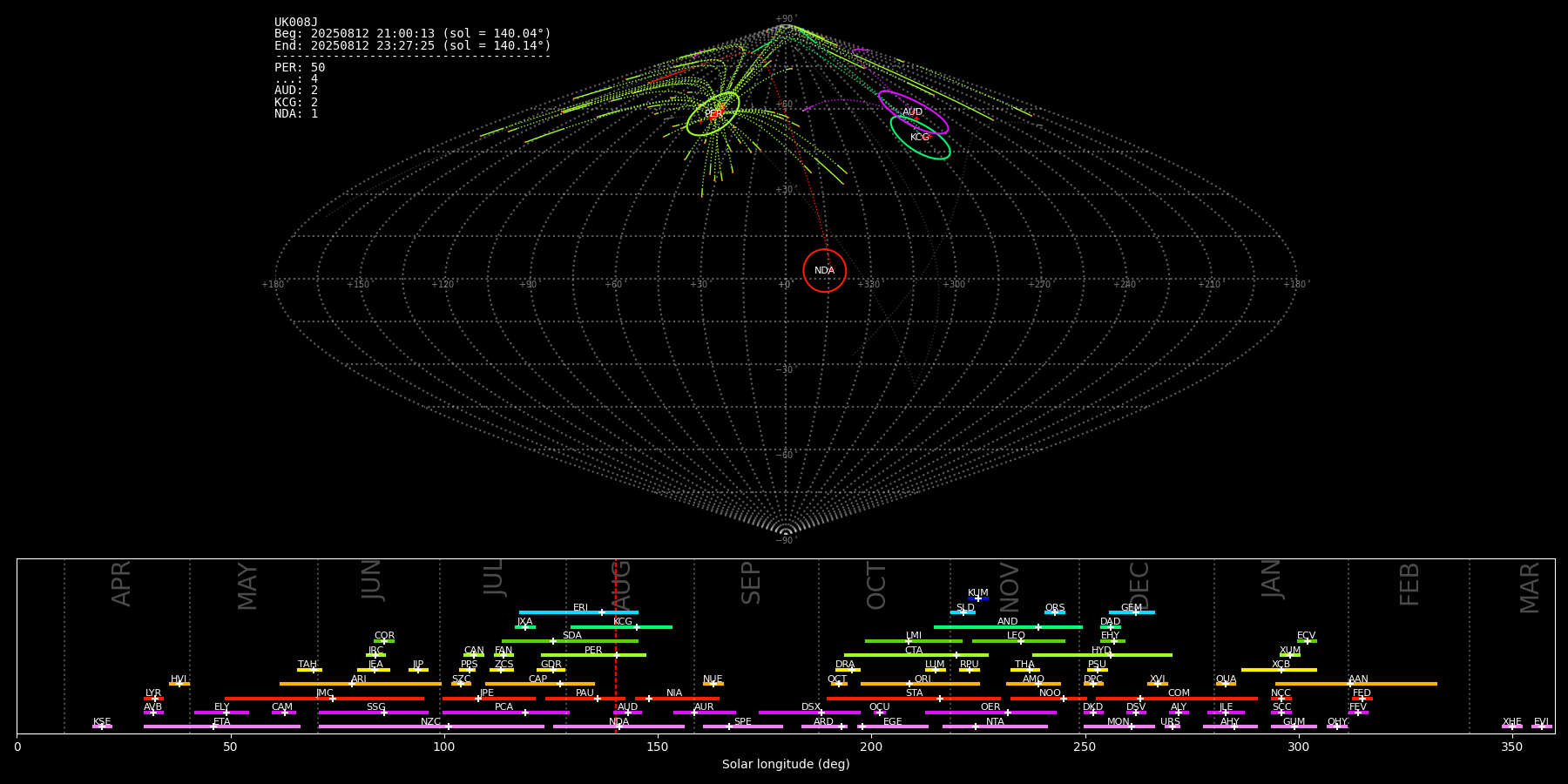Screen dimensions: 1568x784
Task: Click the orange ORI shower bar
Action: [920, 684]
